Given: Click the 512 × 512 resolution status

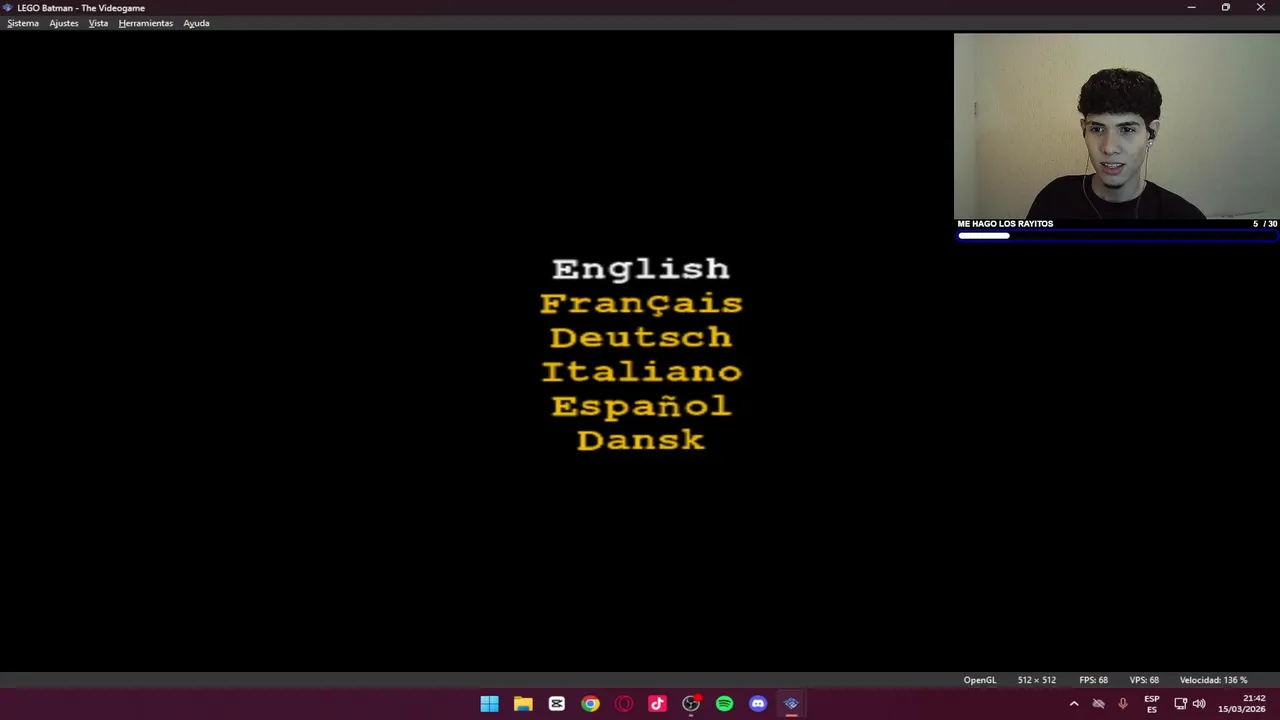Looking at the screenshot, I should 1037,680.
